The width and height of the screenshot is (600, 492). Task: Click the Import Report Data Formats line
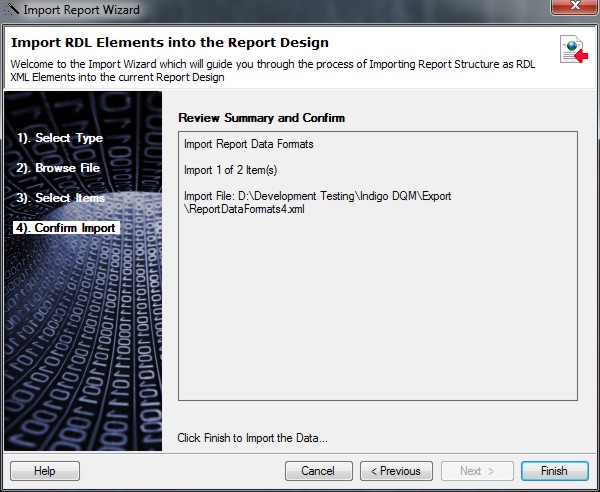(x=249, y=145)
